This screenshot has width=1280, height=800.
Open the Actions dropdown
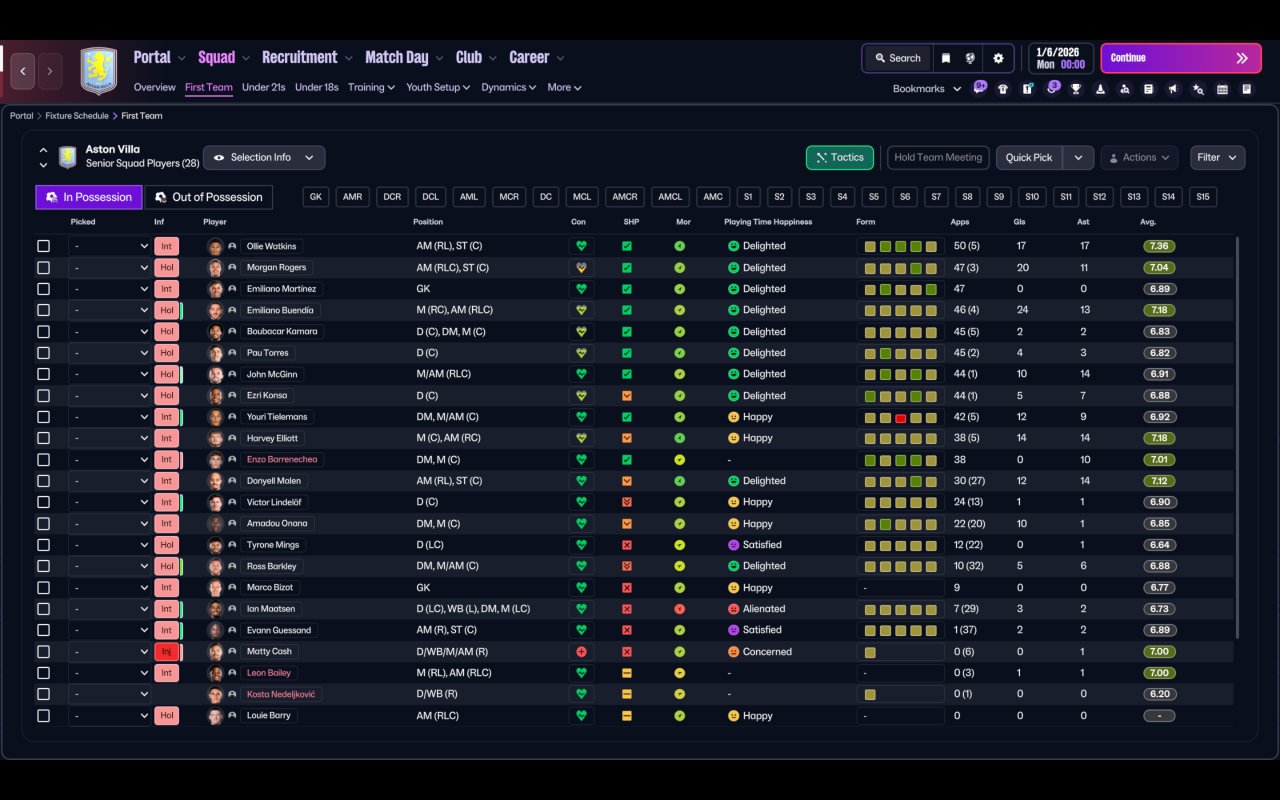[1139, 158]
